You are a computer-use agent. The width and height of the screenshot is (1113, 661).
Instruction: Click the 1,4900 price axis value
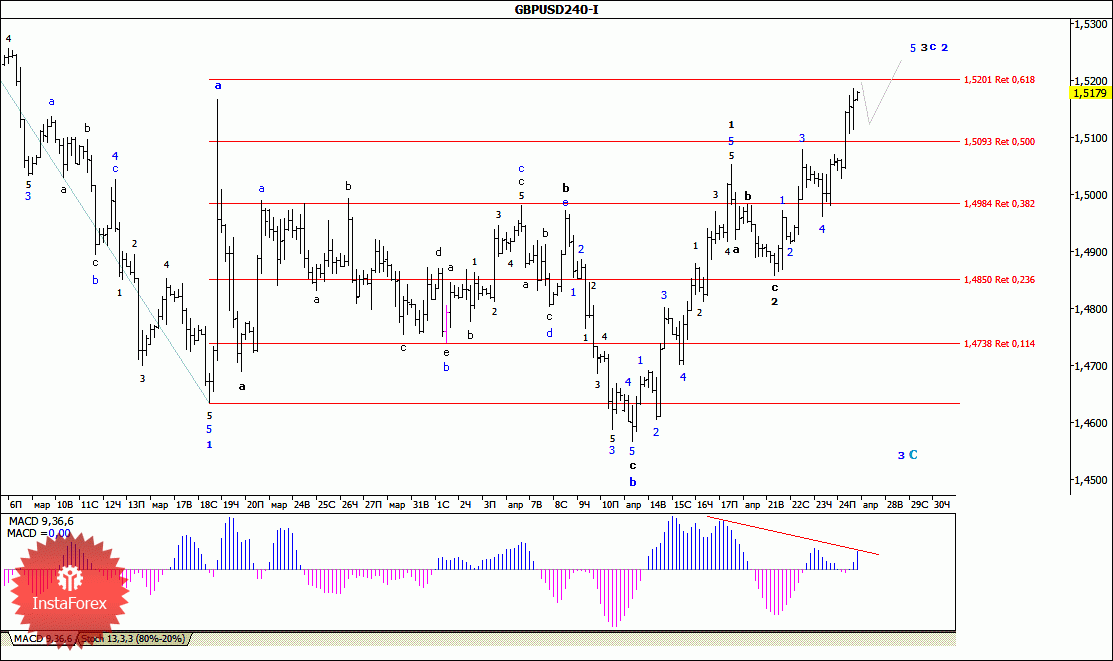coord(1090,252)
